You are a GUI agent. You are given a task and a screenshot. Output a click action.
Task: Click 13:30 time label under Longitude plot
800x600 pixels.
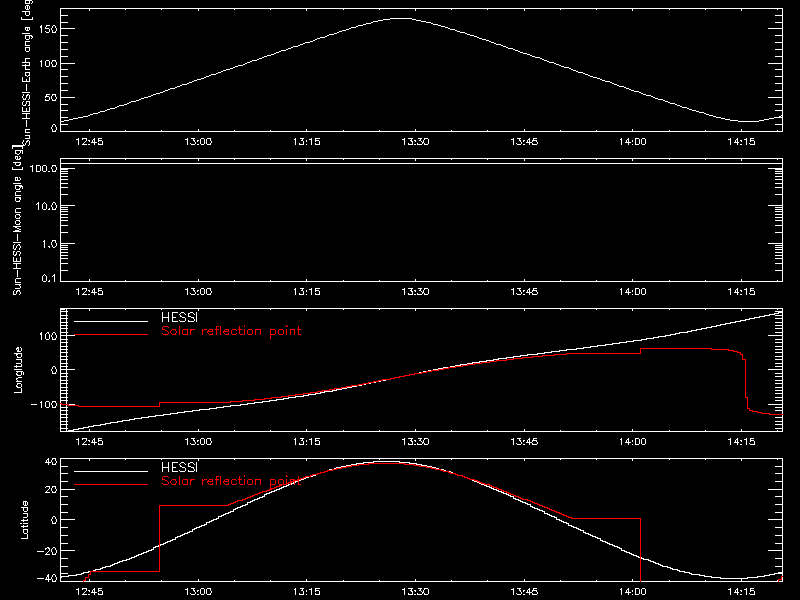tap(415, 441)
